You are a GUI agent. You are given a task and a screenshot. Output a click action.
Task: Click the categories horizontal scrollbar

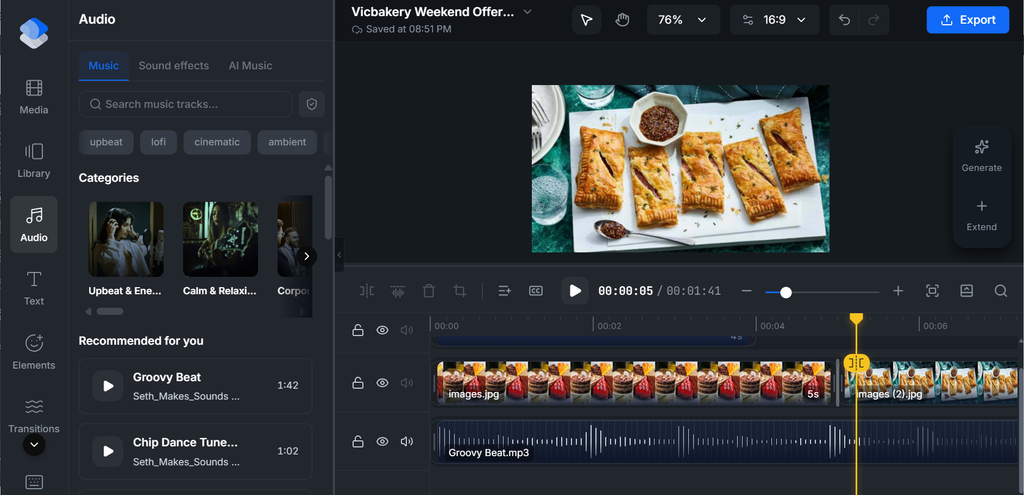click(x=110, y=311)
